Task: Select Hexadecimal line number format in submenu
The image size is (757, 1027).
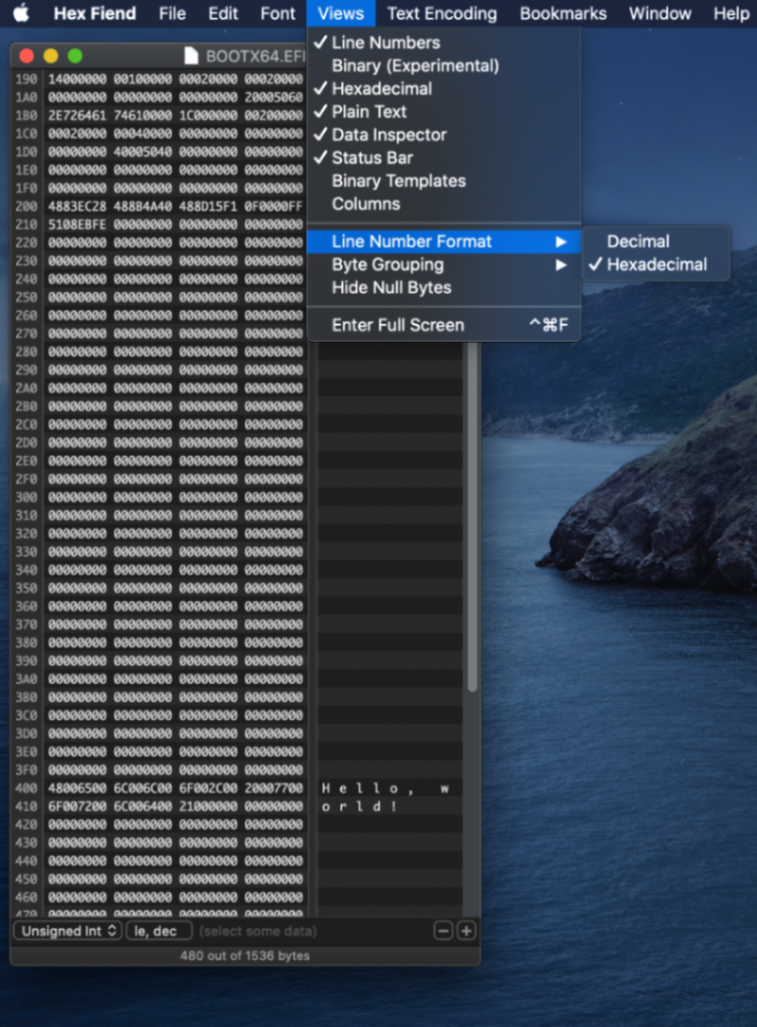Action: coord(655,265)
